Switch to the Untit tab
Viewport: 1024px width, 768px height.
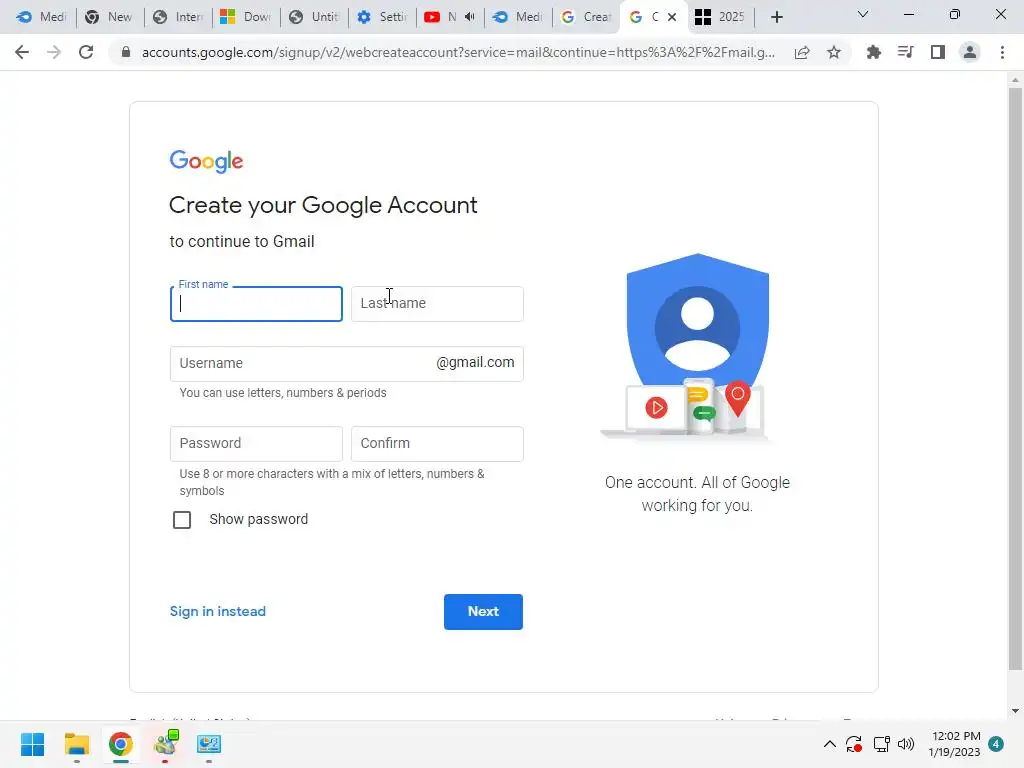tap(313, 17)
